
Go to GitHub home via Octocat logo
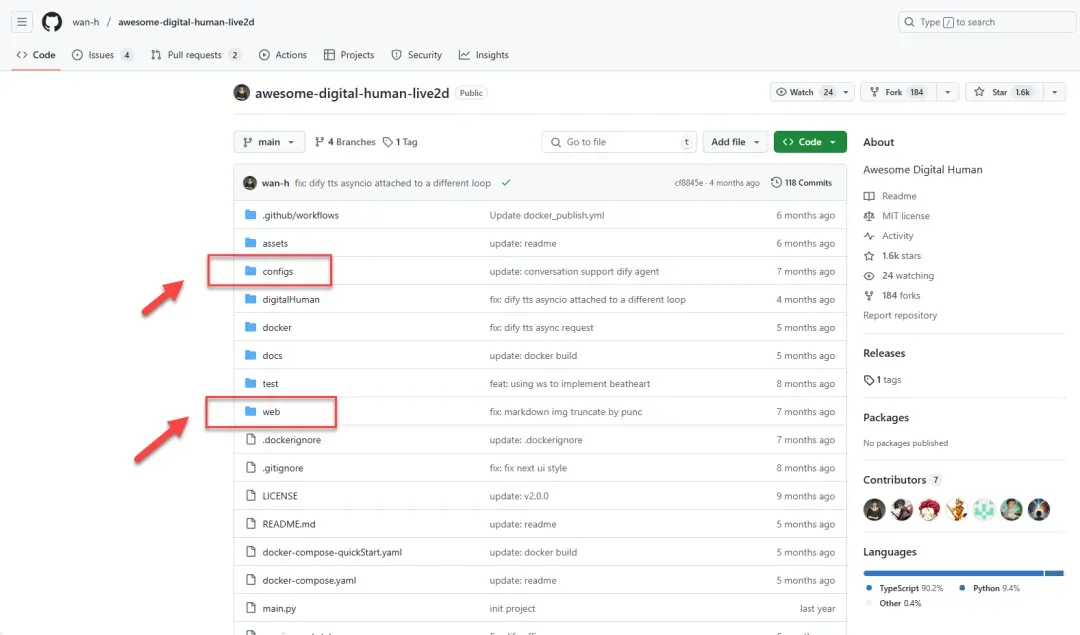(52, 22)
